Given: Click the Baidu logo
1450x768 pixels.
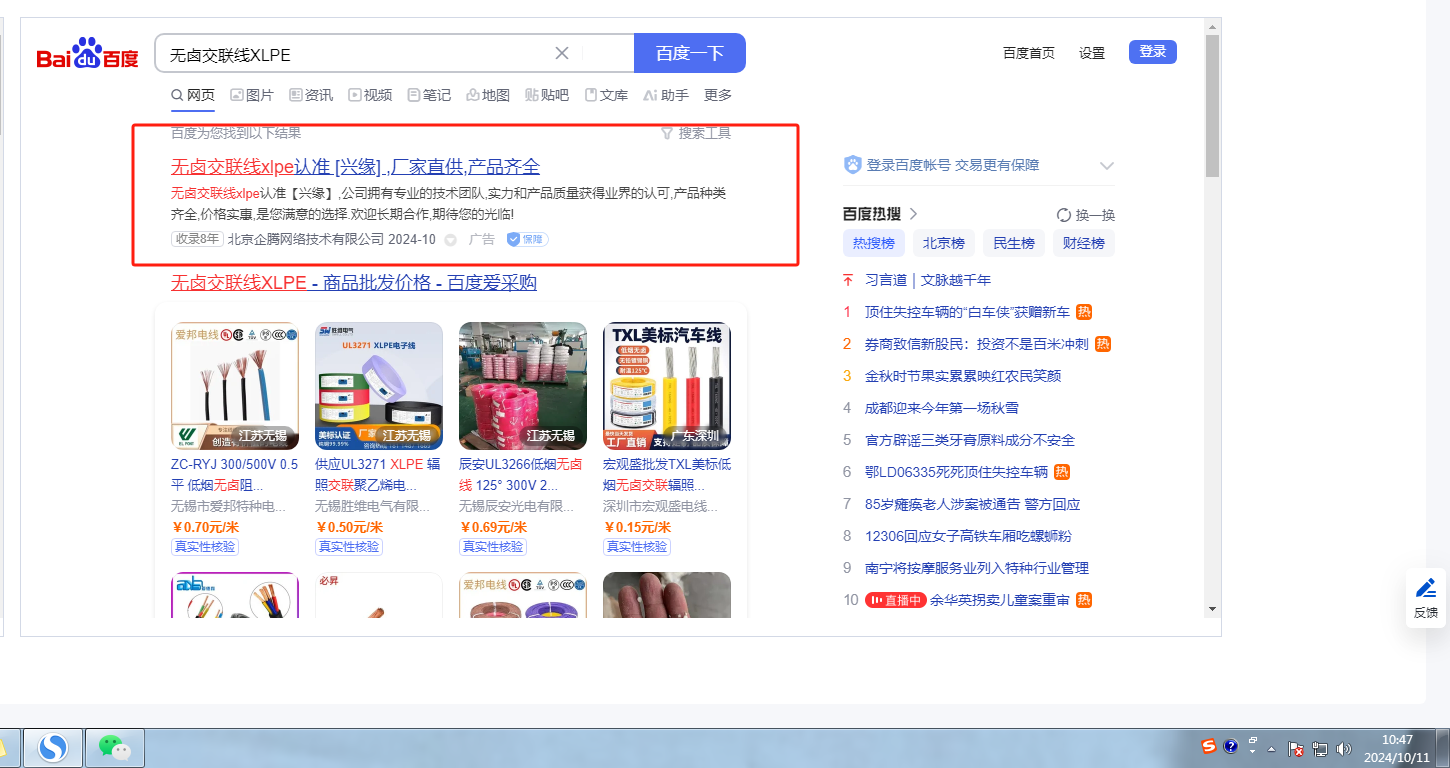Looking at the screenshot, I should (x=88, y=54).
